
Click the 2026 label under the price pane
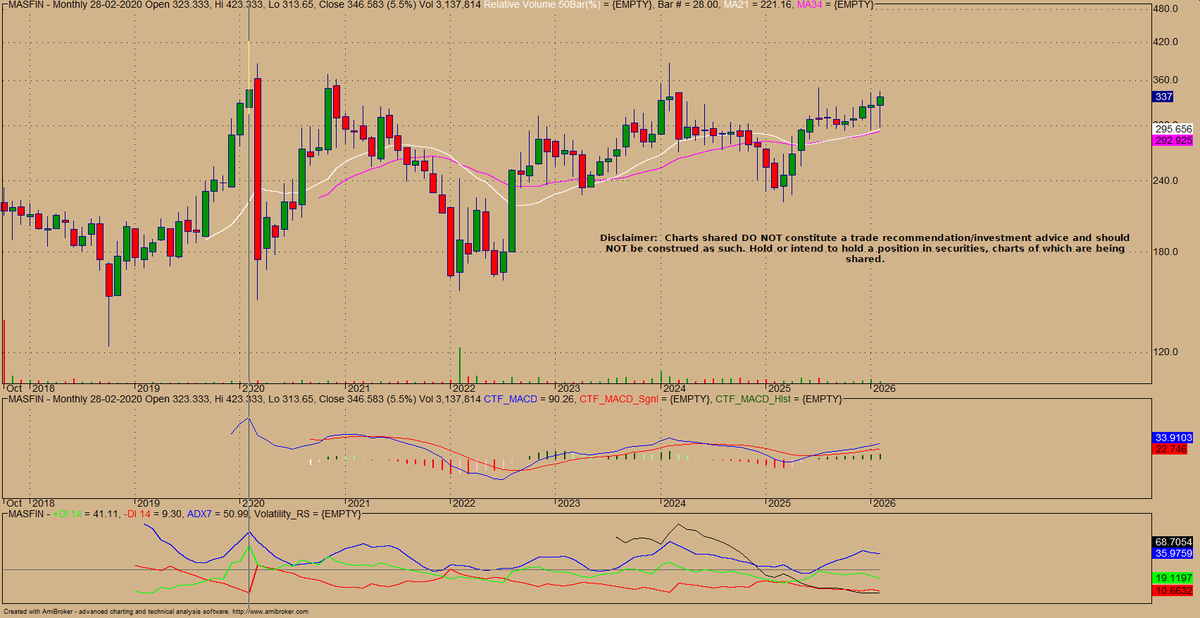[883, 388]
